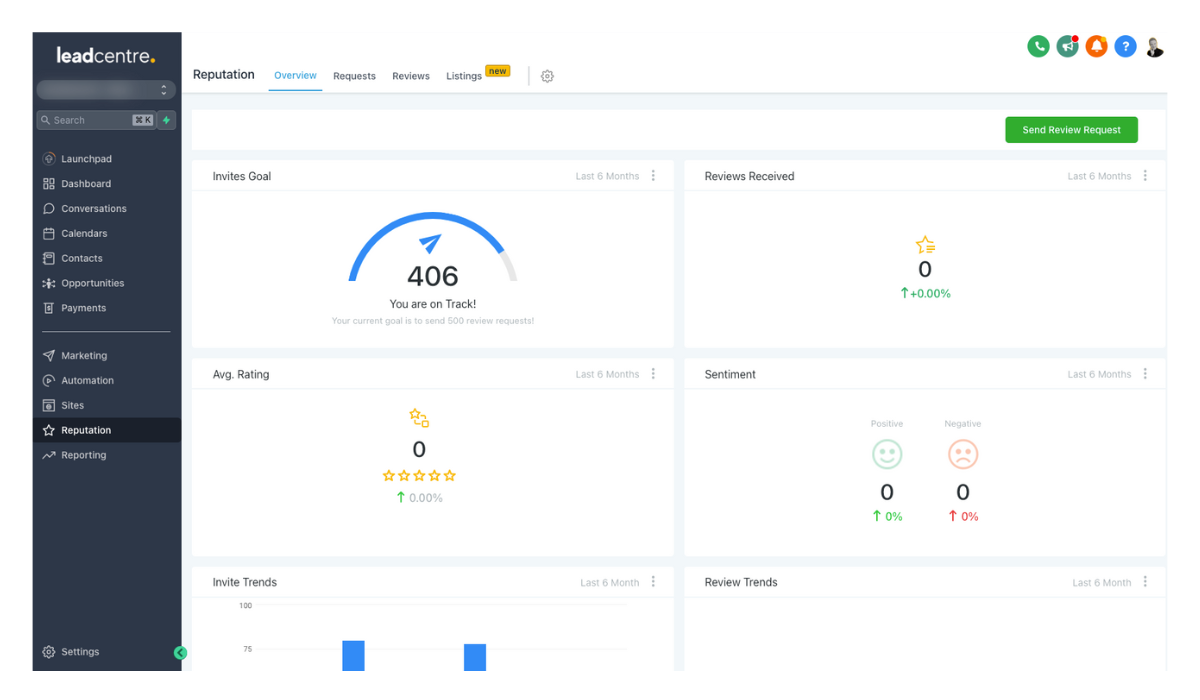
Task: Open the orange notifications bell
Action: [x=1097, y=46]
